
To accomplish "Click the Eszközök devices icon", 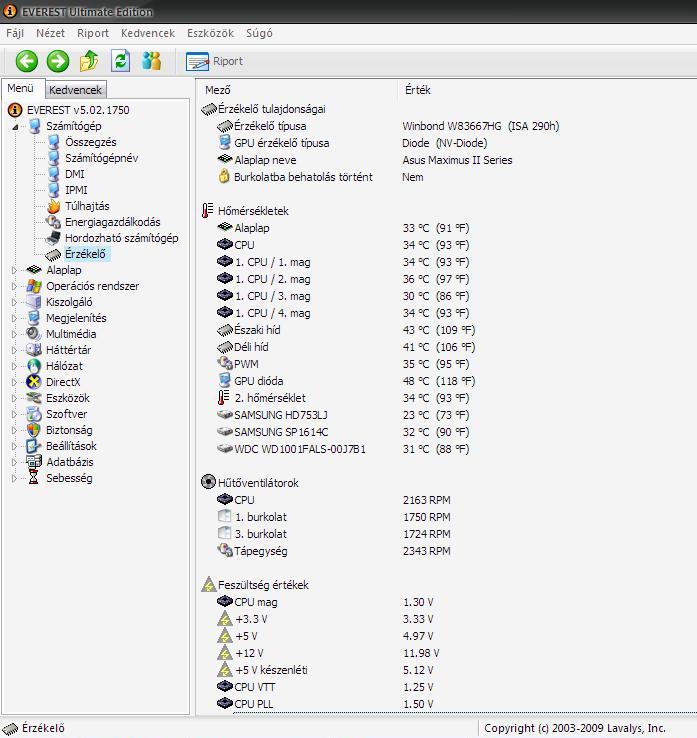I will click(34, 398).
